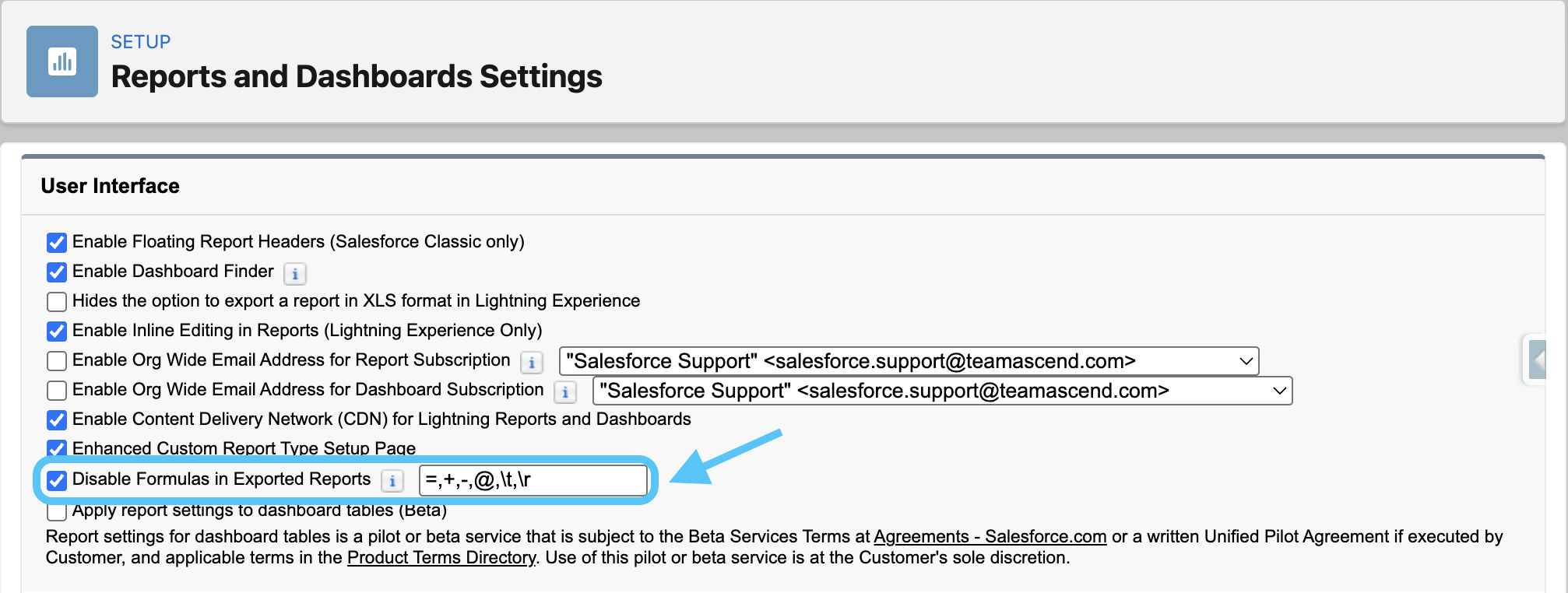The height and width of the screenshot is (593, 1568).
Task: Click info icon for Disable Formulas setting
Action: [x=392, y=481]
